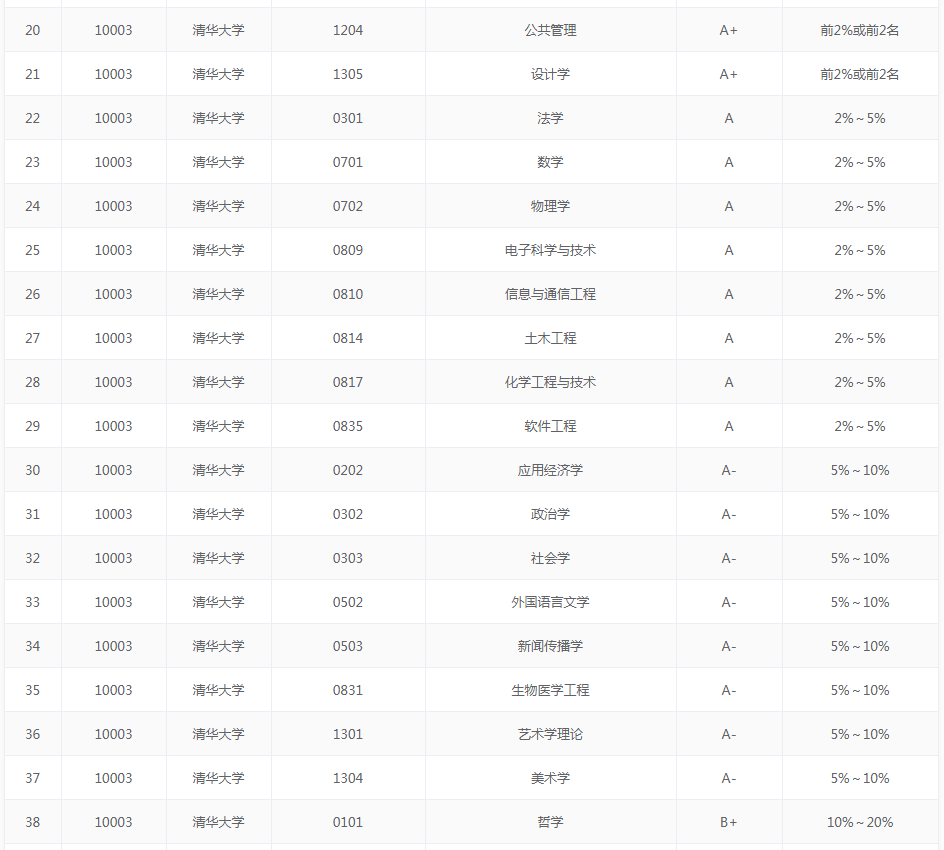This screenshot has width=944, height=850.
Task: Click subject code 1301
Action: click(x=348, y=733)
